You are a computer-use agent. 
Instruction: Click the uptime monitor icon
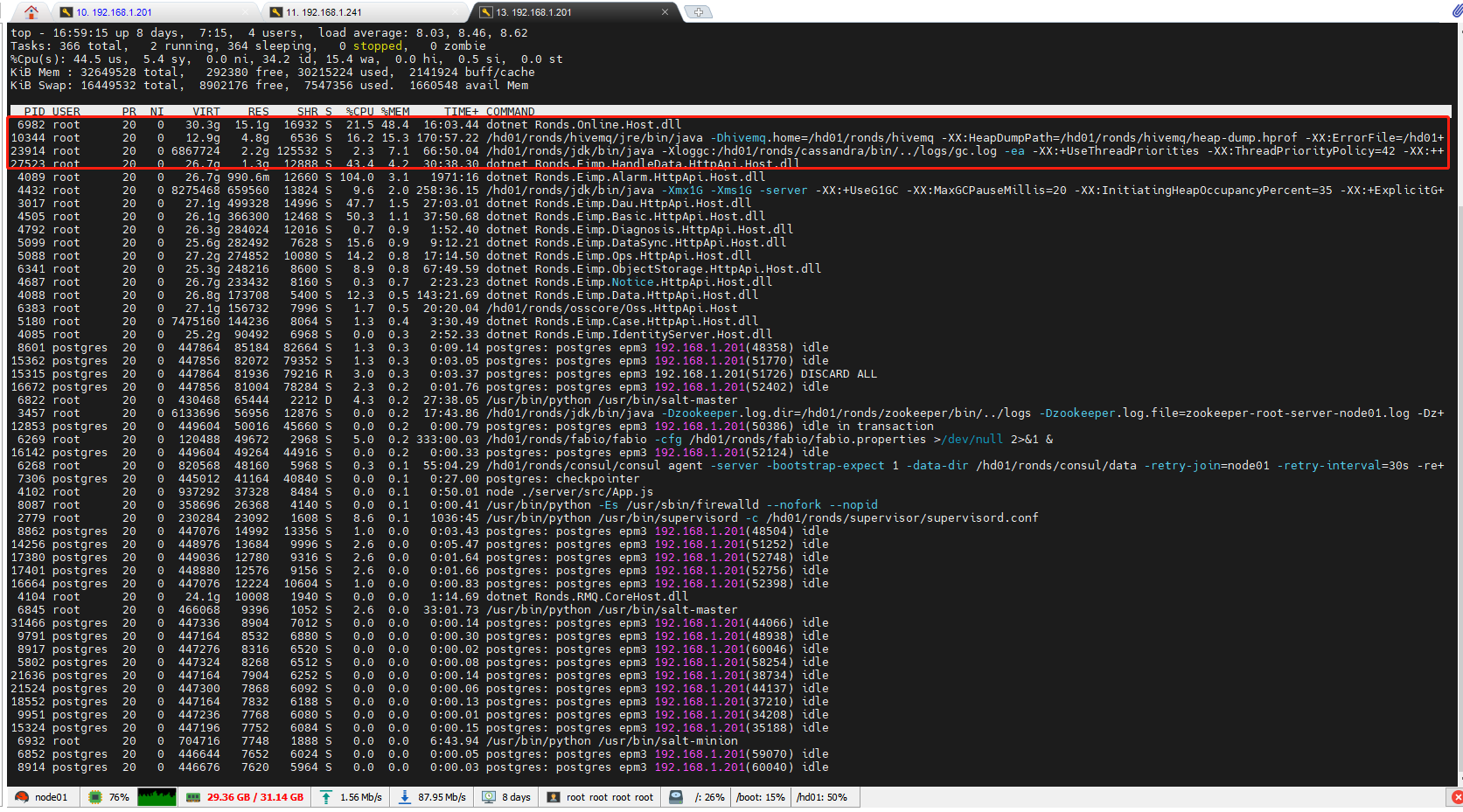tap(489, 797)
